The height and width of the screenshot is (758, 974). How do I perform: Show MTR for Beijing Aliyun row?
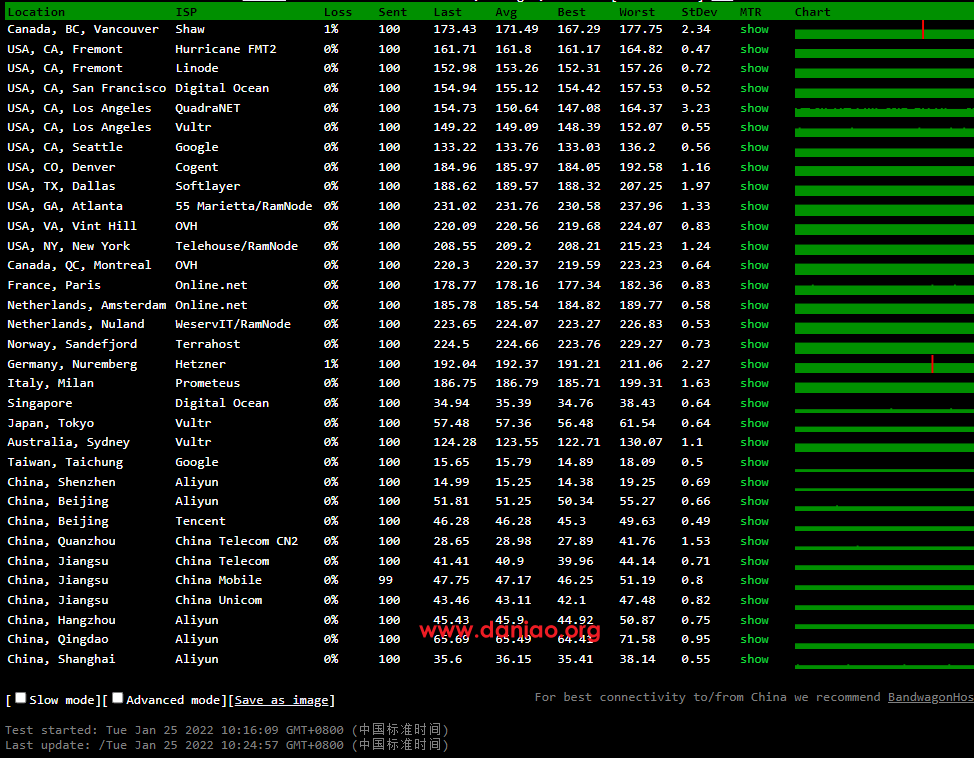754,501
